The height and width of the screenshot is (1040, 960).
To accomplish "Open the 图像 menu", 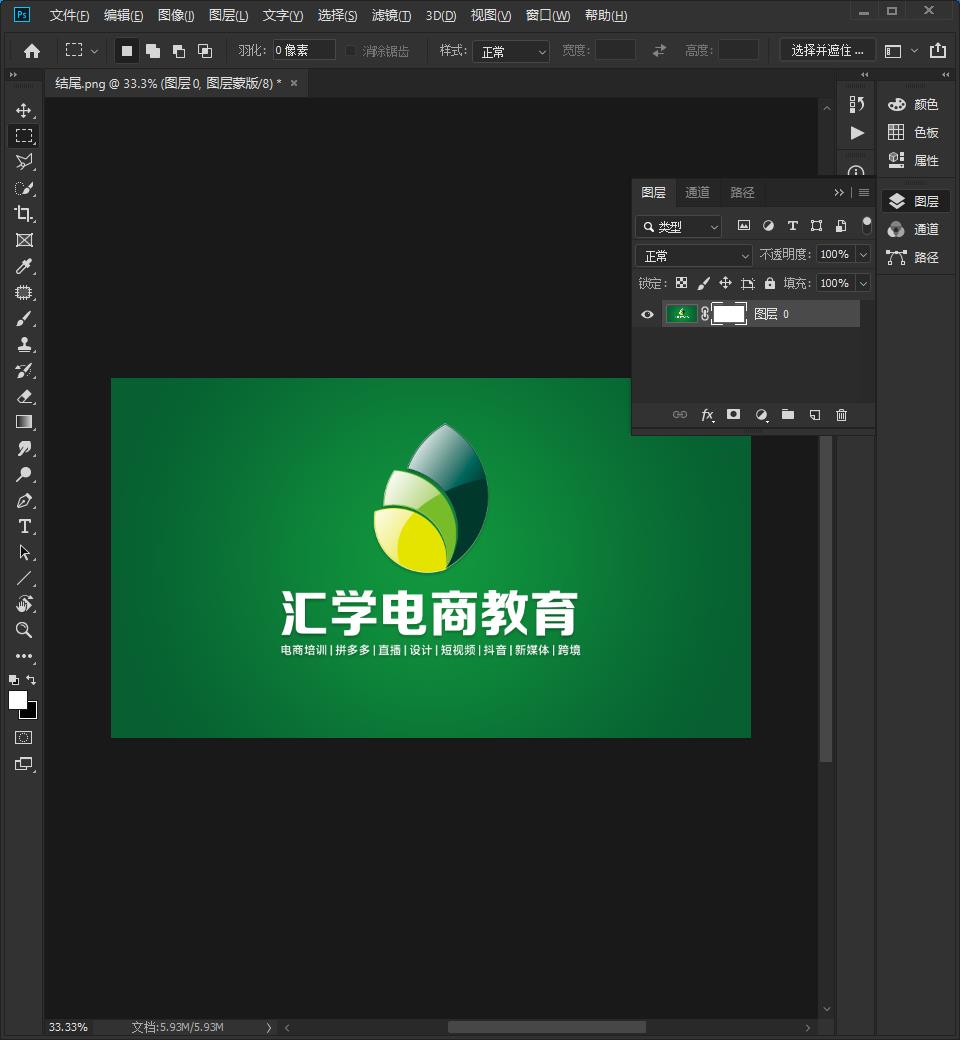I will coord(176,15).
